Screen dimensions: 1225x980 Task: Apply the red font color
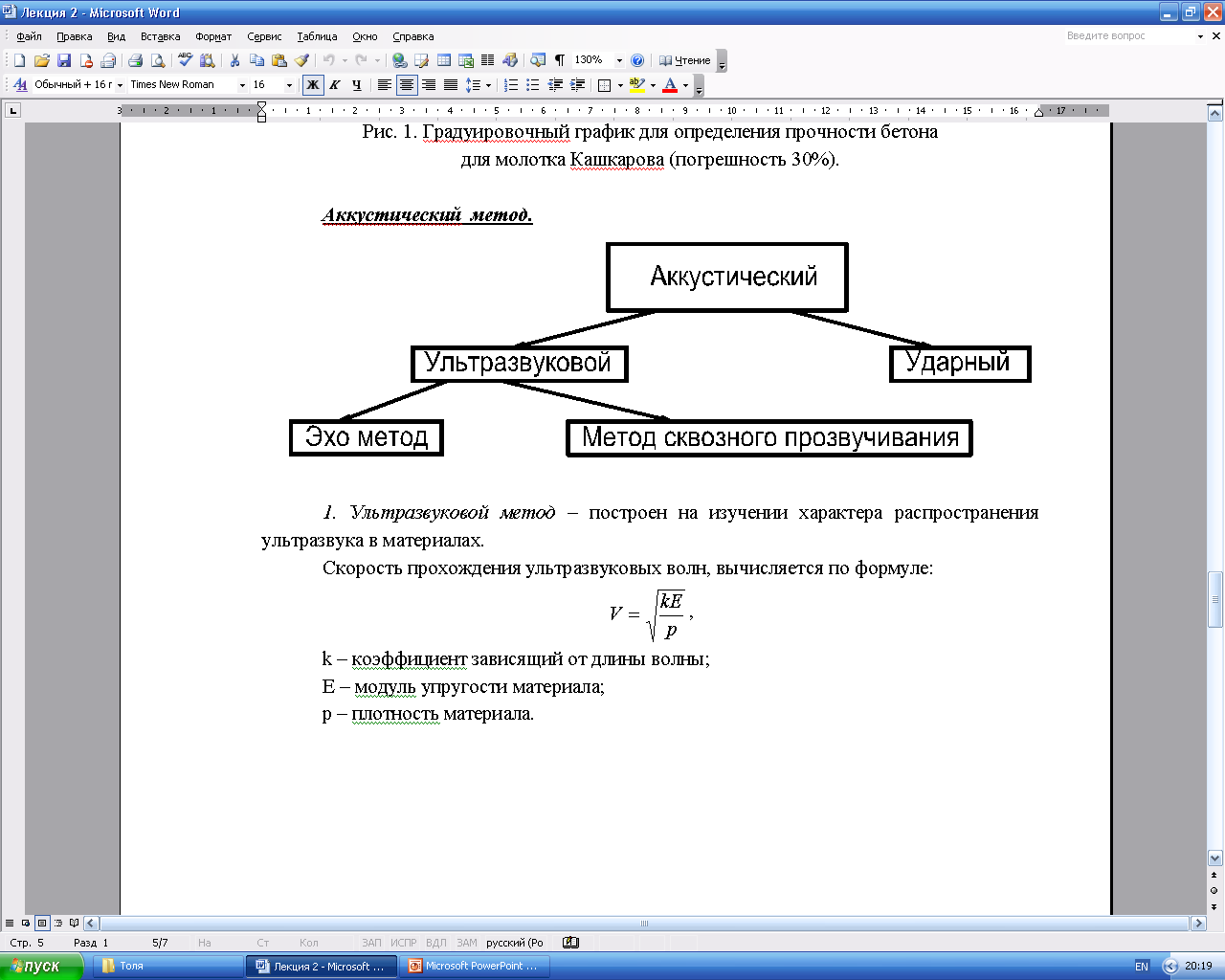click(x=670, y=85)
